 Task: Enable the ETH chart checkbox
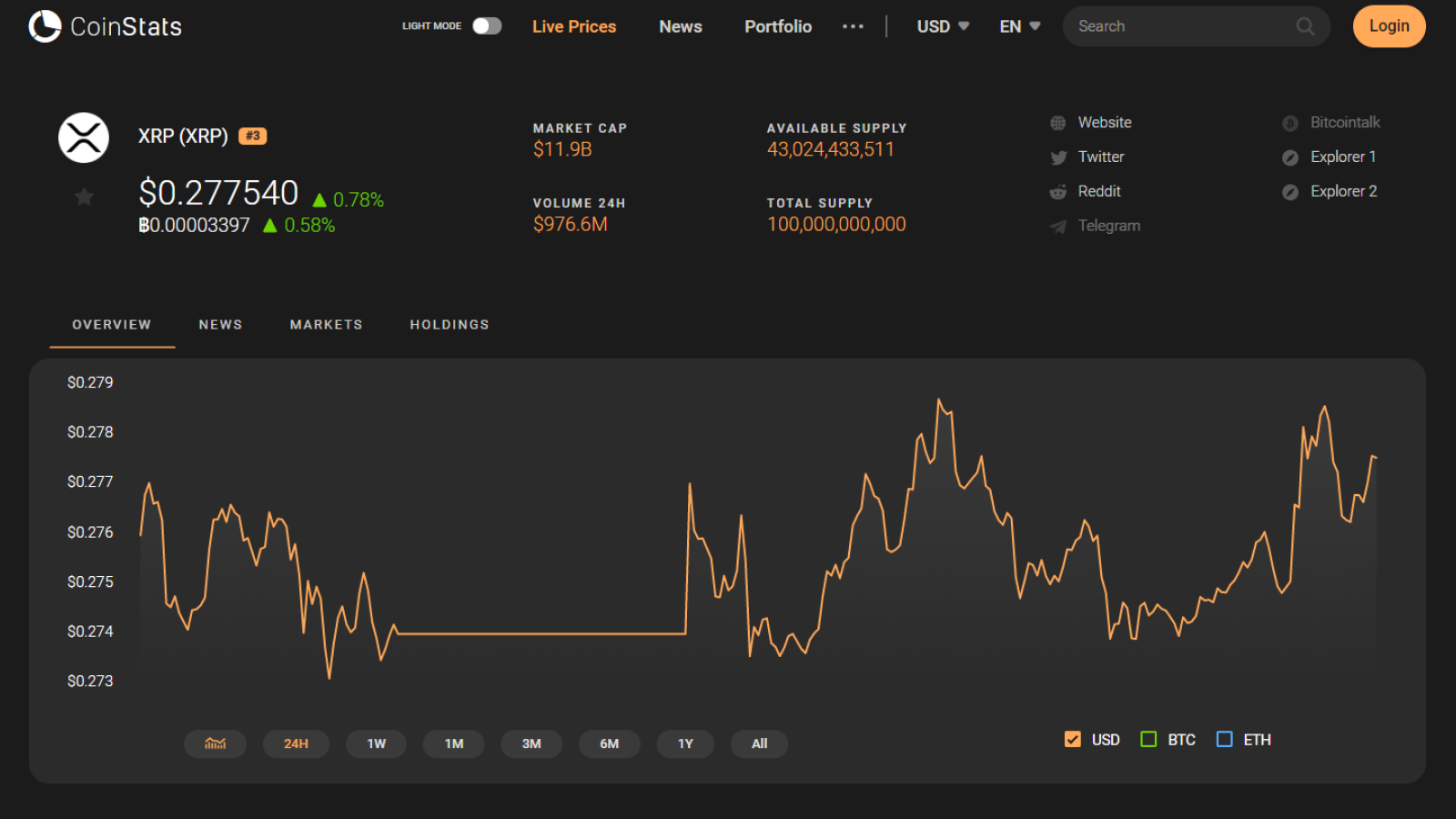click(1224, 739)
